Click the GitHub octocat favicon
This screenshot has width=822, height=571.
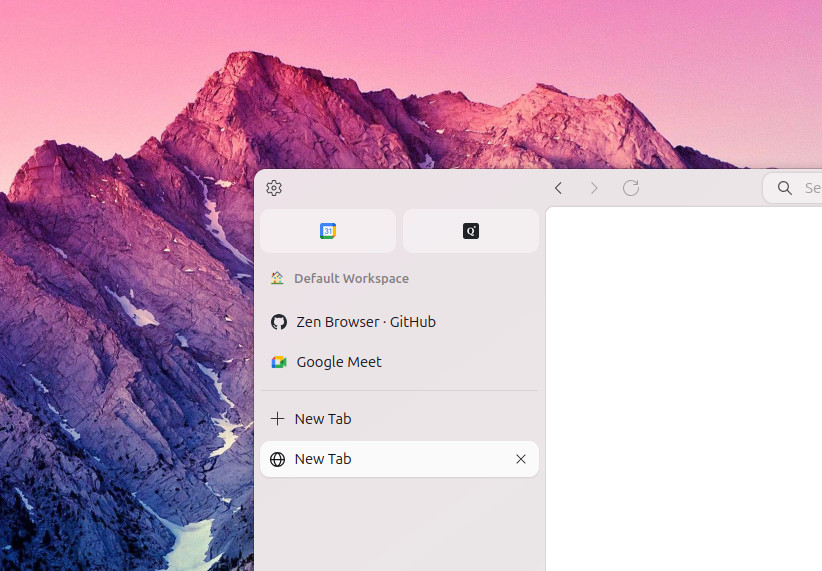(x=279, y=322)
